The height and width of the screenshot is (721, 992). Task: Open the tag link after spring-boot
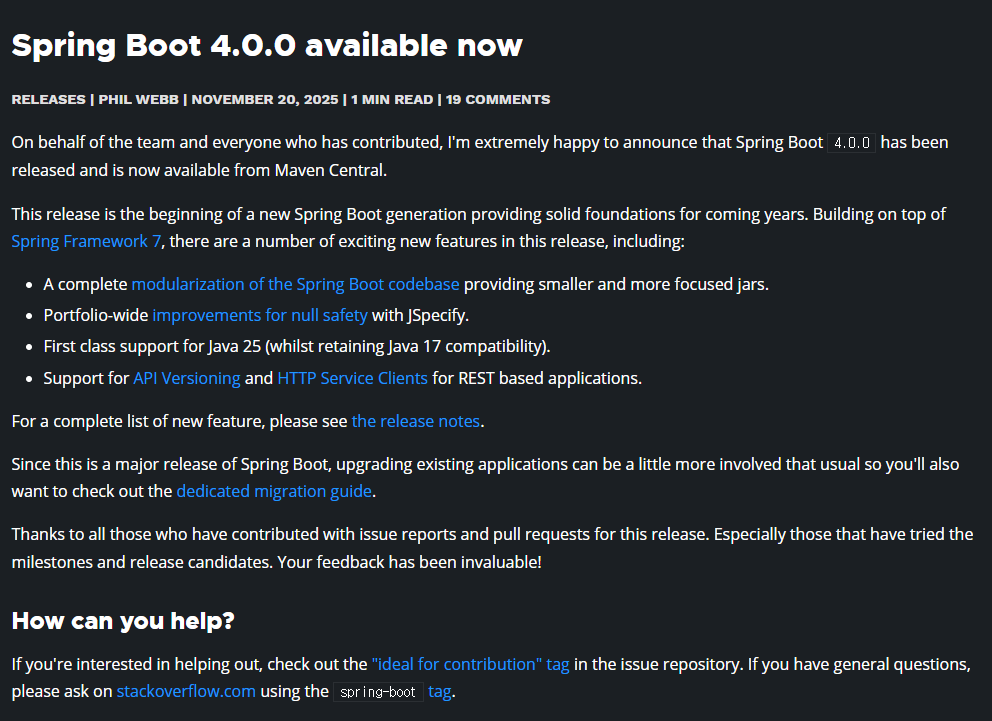(440, 691)
